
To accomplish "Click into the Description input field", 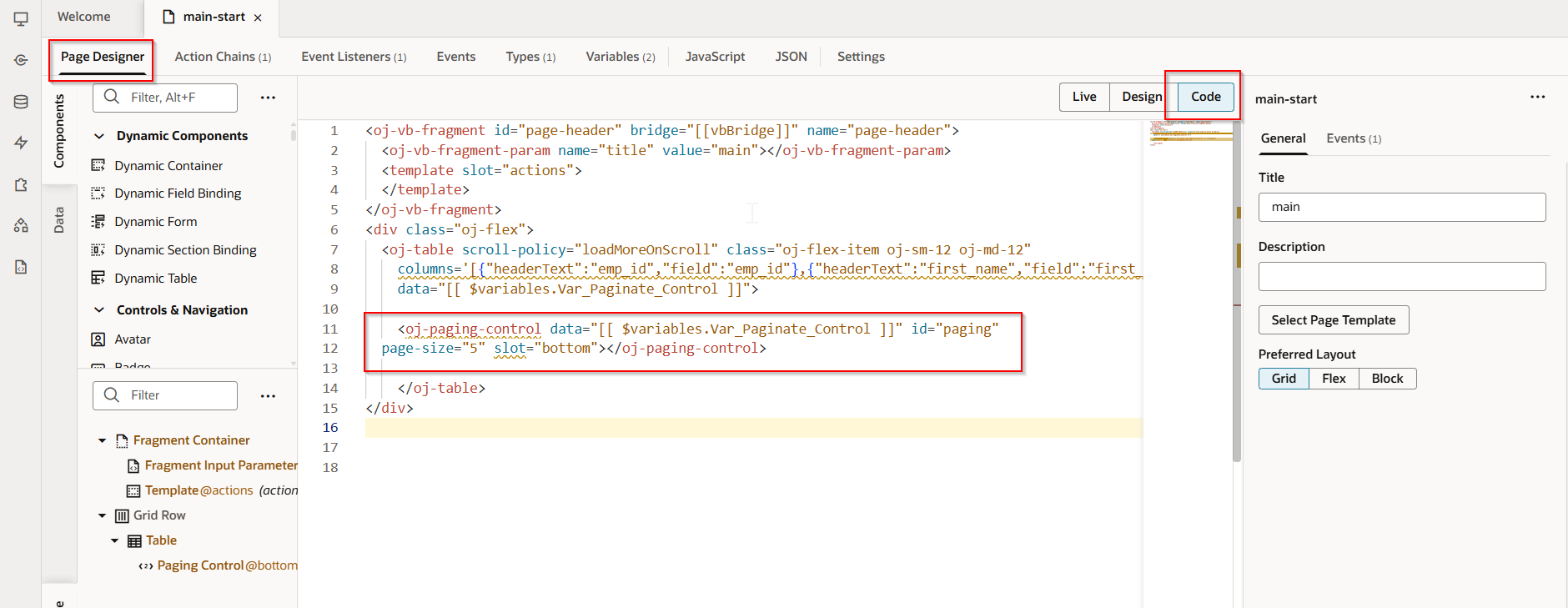I will [x=1401, y=277].
